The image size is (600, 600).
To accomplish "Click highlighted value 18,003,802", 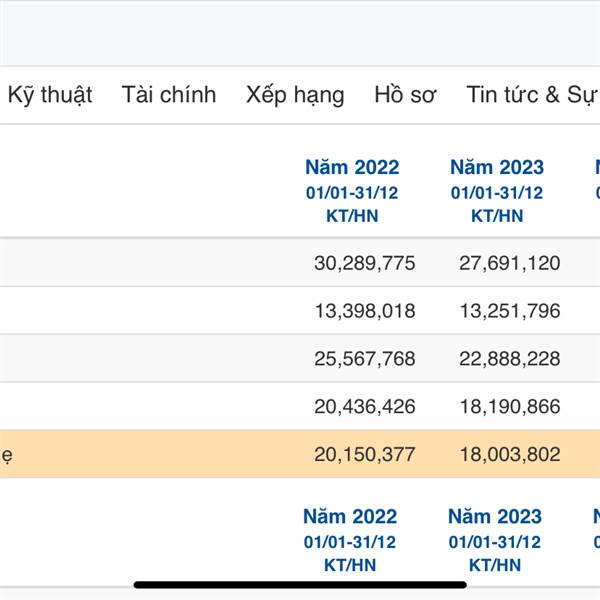I will 510,455.
